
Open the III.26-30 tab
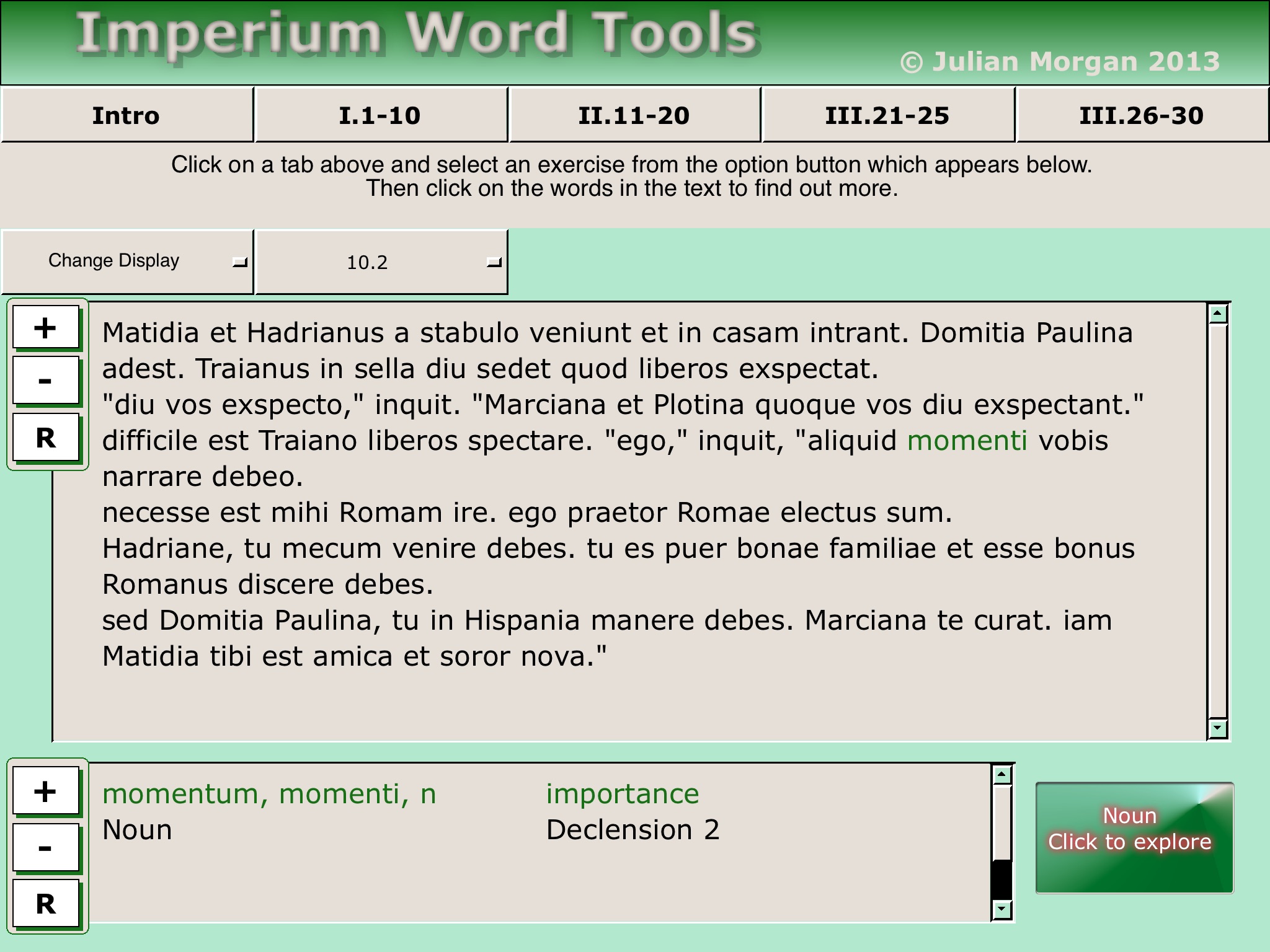(x=1142, y=116)
